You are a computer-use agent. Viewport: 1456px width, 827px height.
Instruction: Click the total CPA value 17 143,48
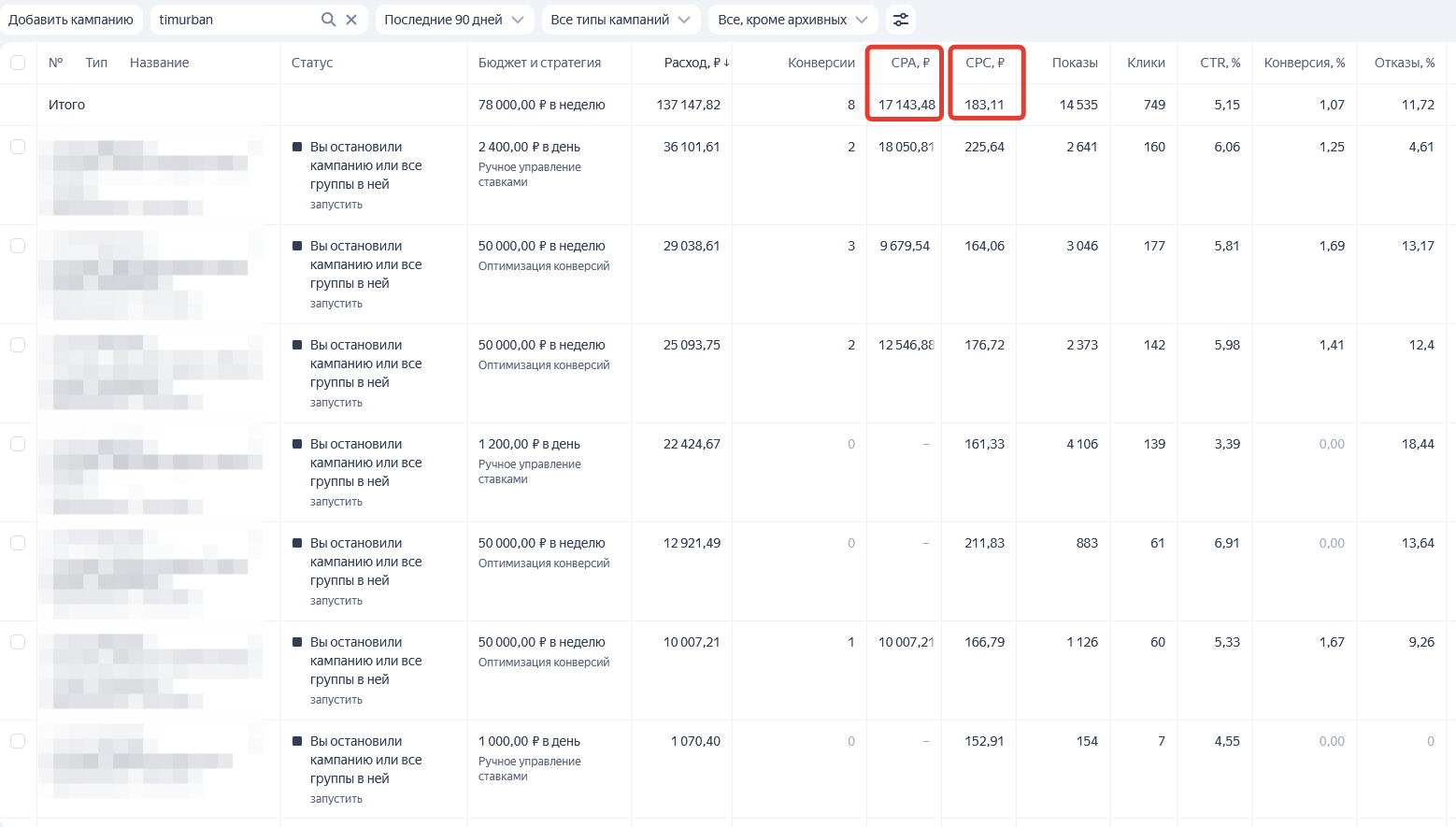906,105
